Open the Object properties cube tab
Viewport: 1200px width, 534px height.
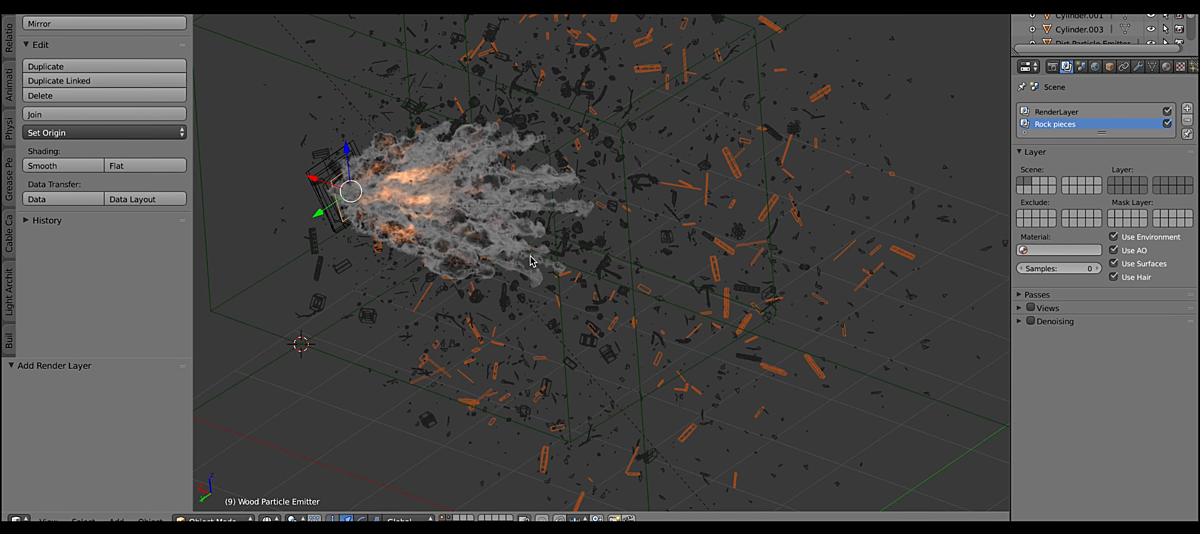(1109, 67)
